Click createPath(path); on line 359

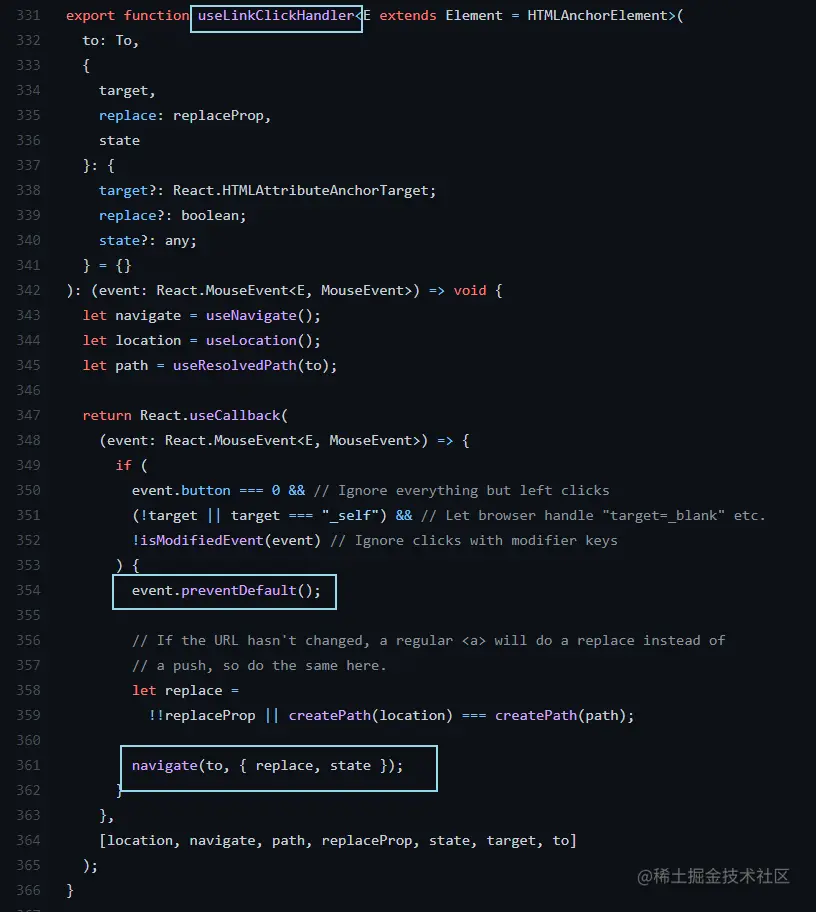[564, 715]
